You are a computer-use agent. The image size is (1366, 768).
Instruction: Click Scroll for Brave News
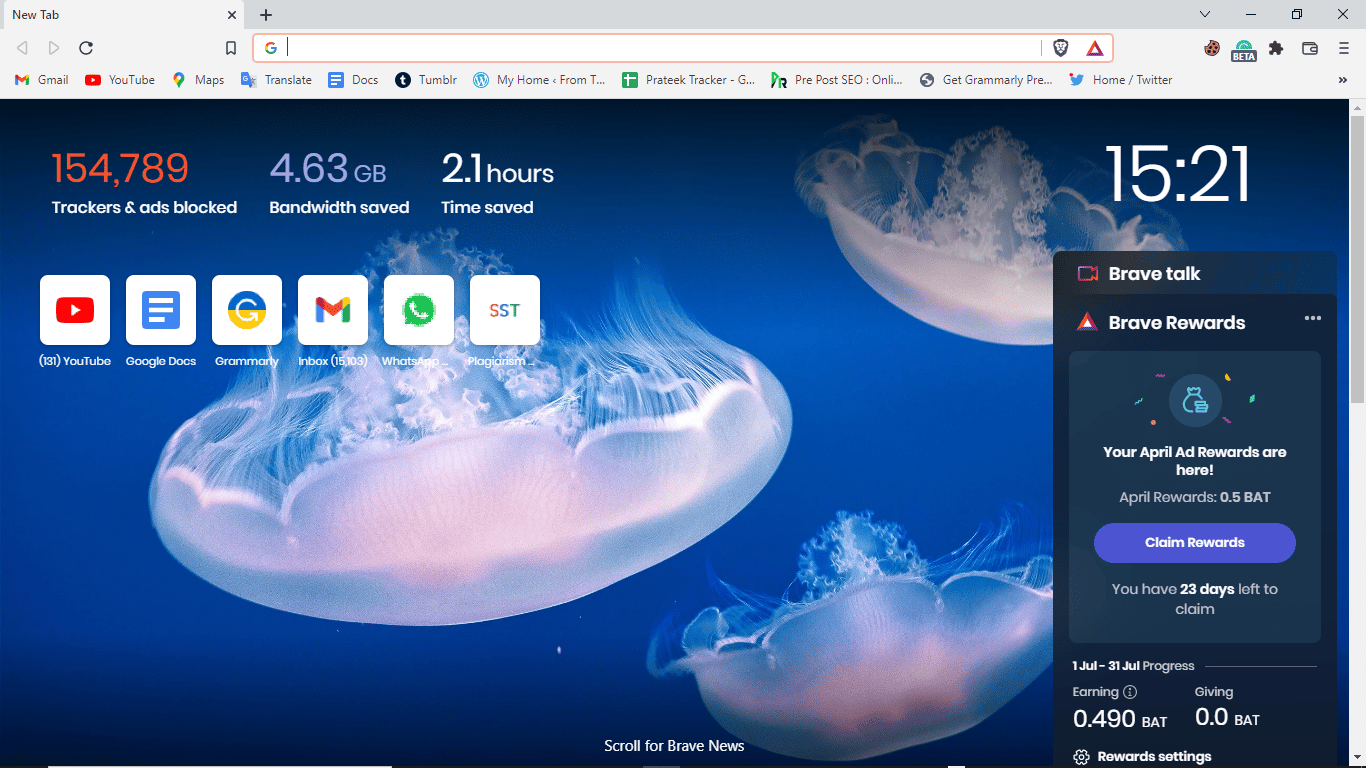pos(674,746)
